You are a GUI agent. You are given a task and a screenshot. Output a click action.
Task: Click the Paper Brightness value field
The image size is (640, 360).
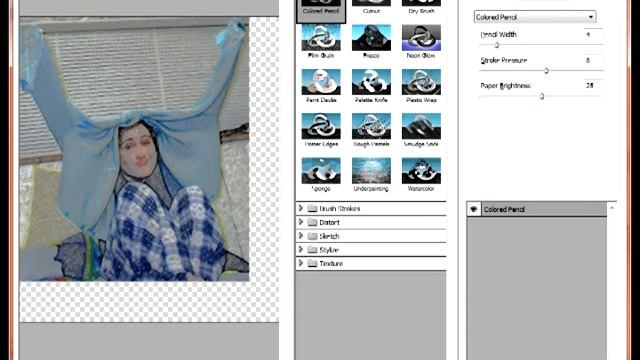click(x=593, y=86)
